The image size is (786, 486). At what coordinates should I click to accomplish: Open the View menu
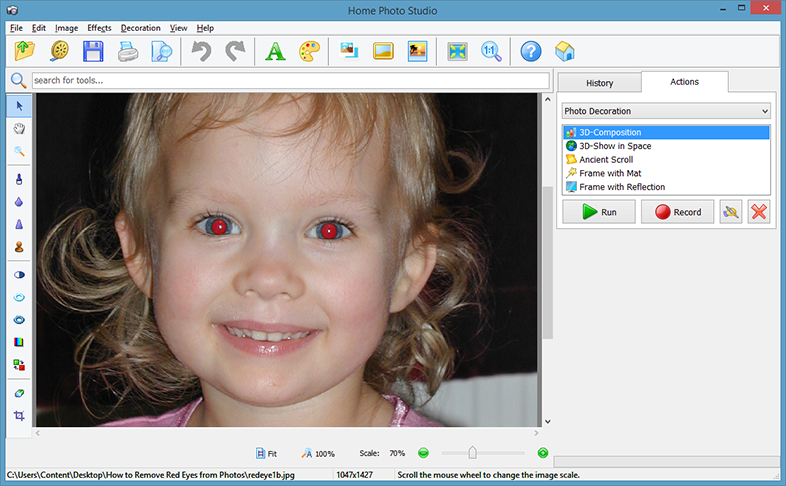pyautogui.click(x=178, y=28)
